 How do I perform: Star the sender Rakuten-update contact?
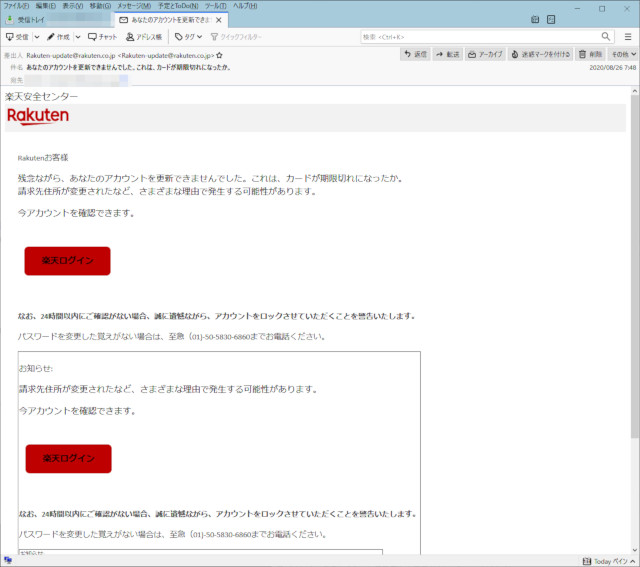click(219, 55)
